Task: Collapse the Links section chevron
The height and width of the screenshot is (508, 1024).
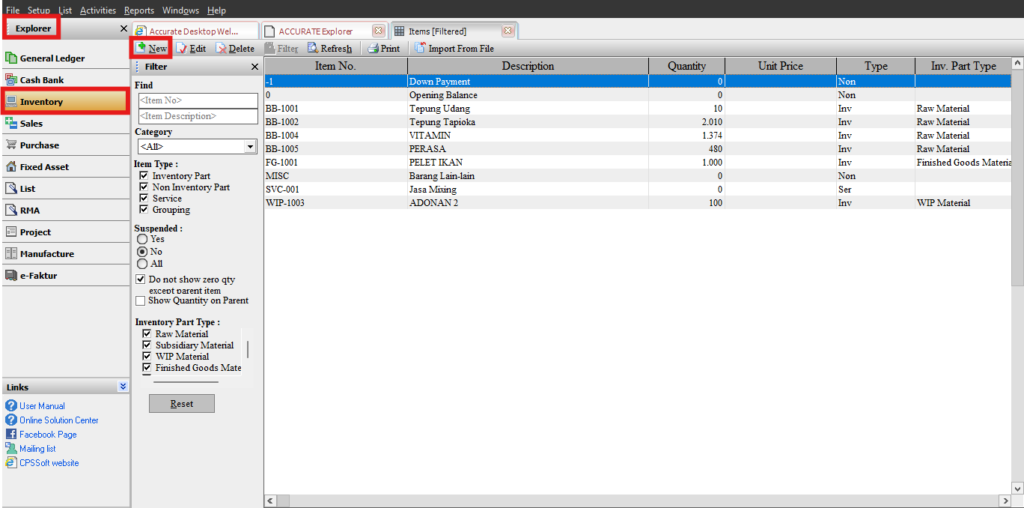Action: 123,387
